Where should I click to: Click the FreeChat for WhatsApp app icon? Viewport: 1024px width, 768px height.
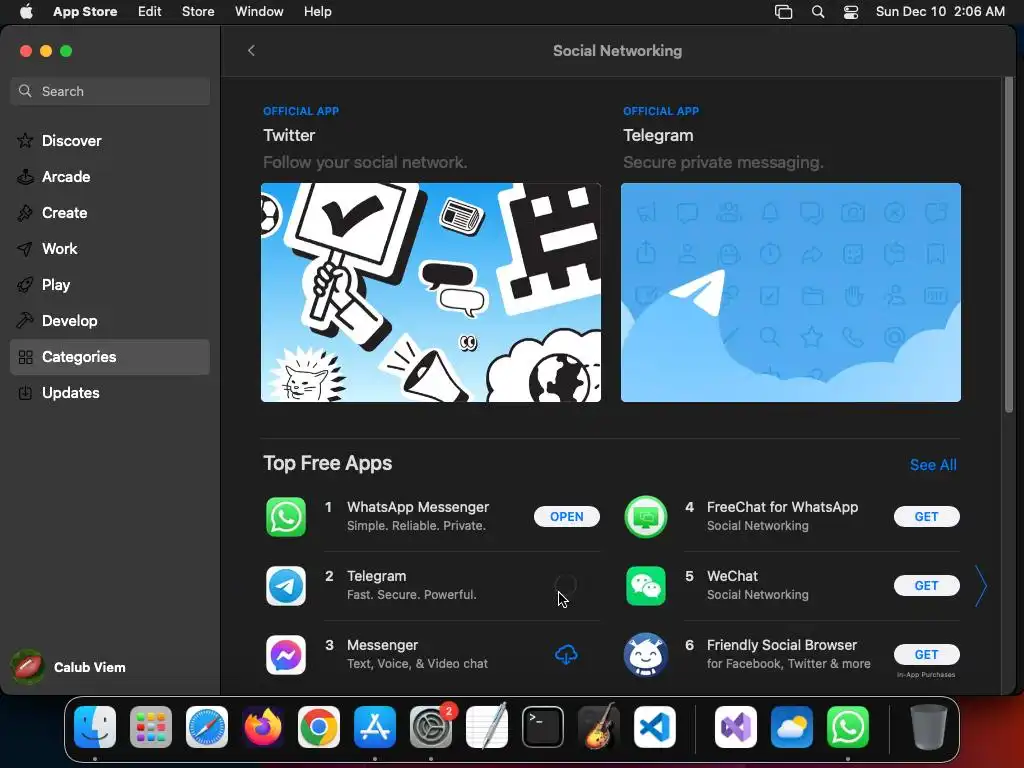pyautogui.click(x=645, y=517)
